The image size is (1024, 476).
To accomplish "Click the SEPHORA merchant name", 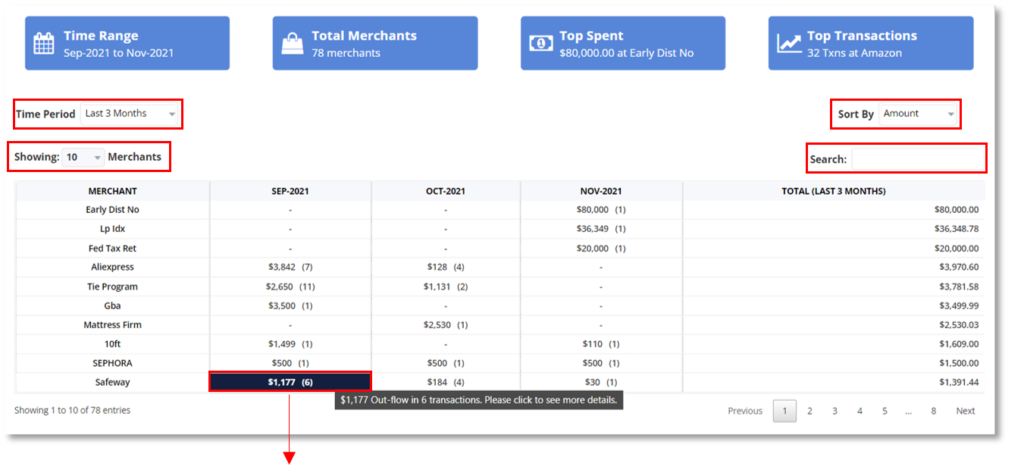I will pyautogui.click(x=112, y=363).
